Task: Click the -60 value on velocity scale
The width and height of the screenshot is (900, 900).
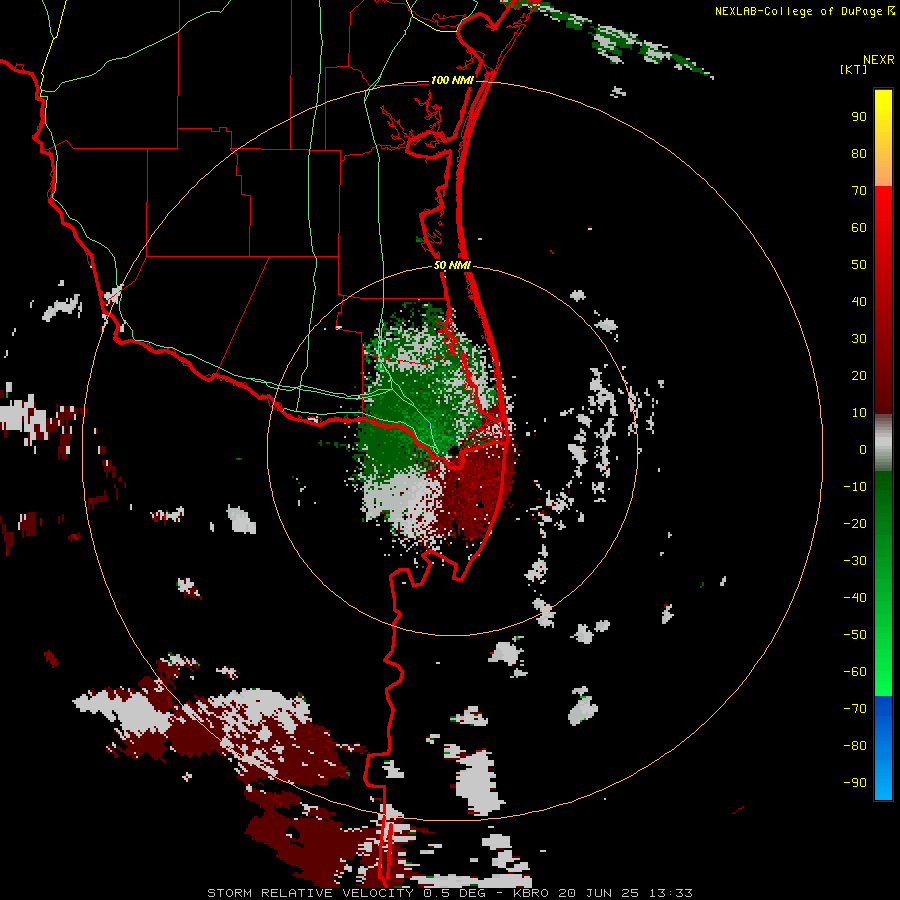Action: pyautogui.click(x=855, y=672)
